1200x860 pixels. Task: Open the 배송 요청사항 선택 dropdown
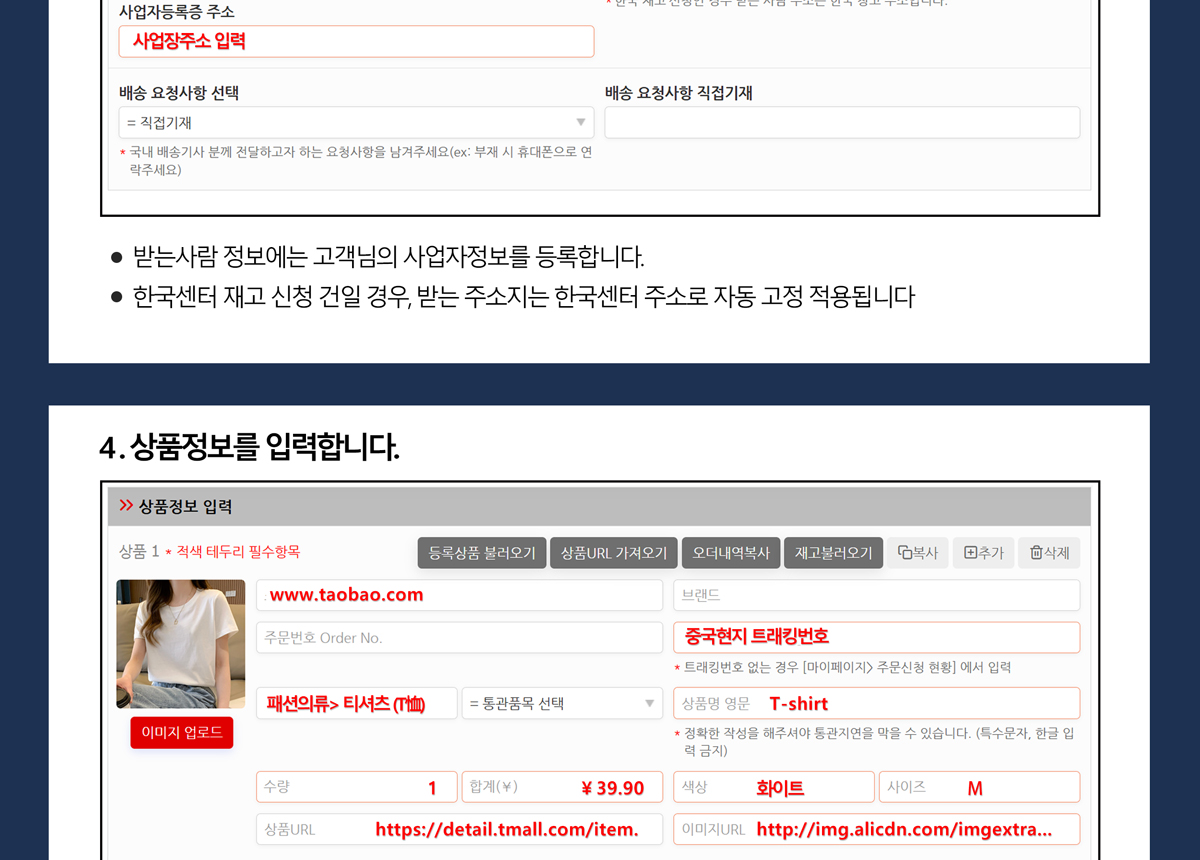point(356,122)
